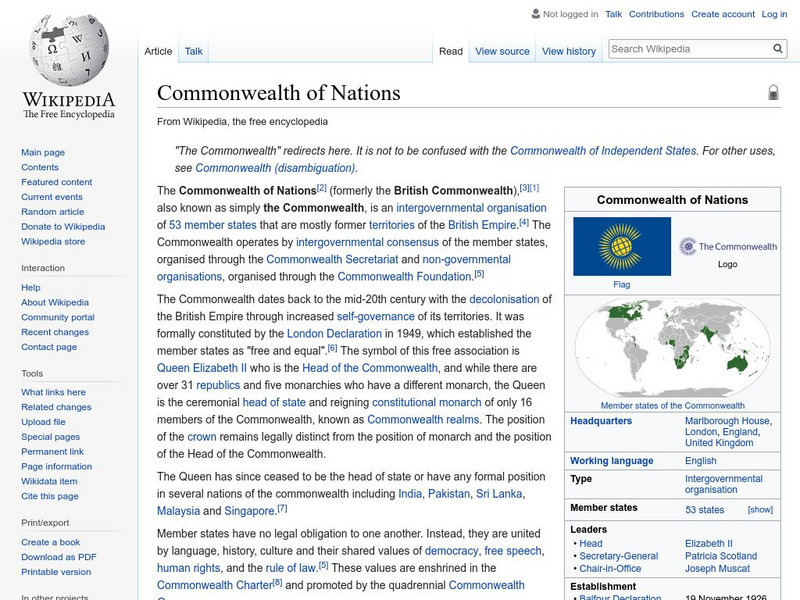This screenshot has height=600, width=800.
Task: Open the View source tab
Action: 502,51
